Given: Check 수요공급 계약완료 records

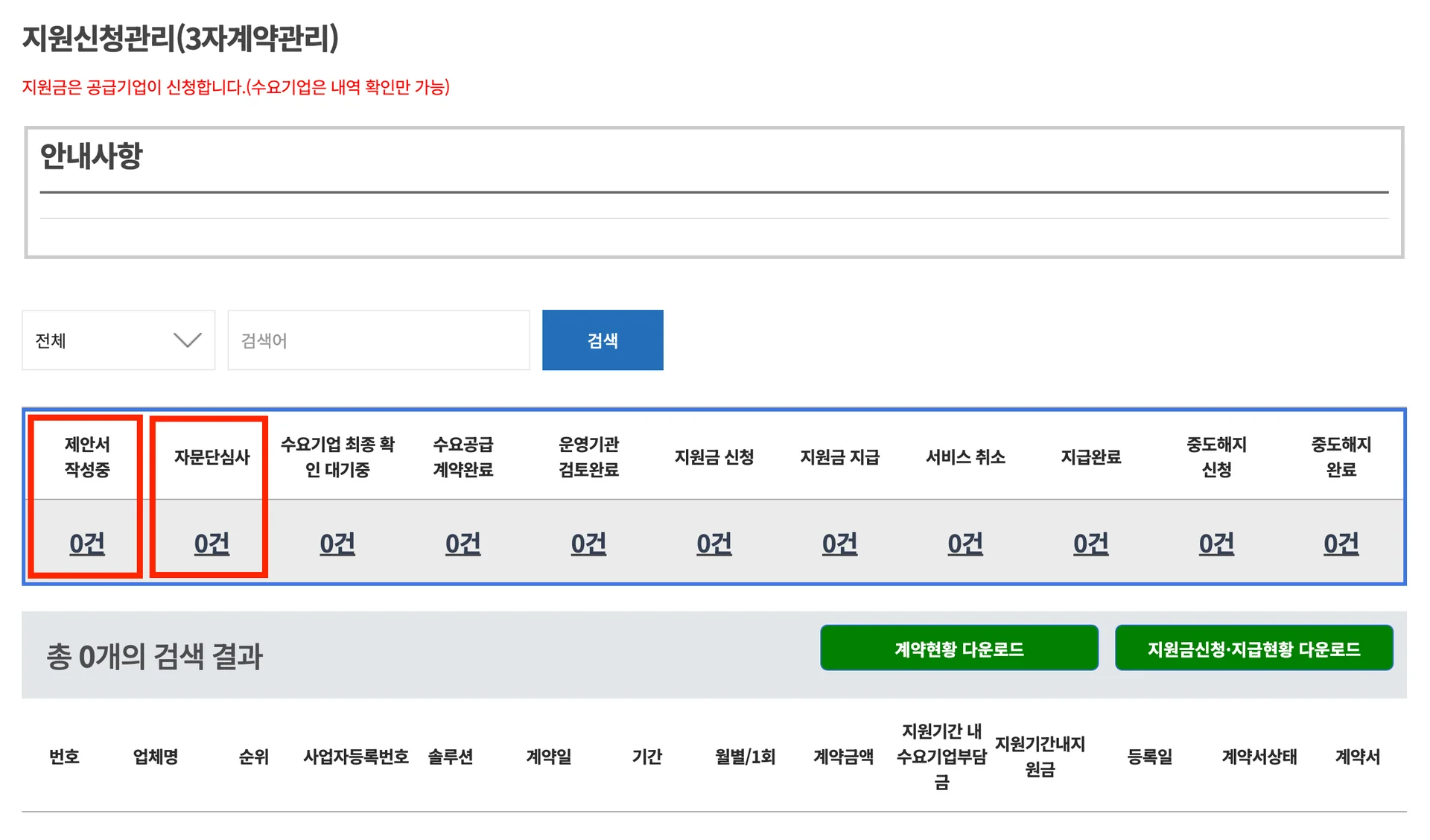Looking at the screenshot, I should click(x=462, y=543).
